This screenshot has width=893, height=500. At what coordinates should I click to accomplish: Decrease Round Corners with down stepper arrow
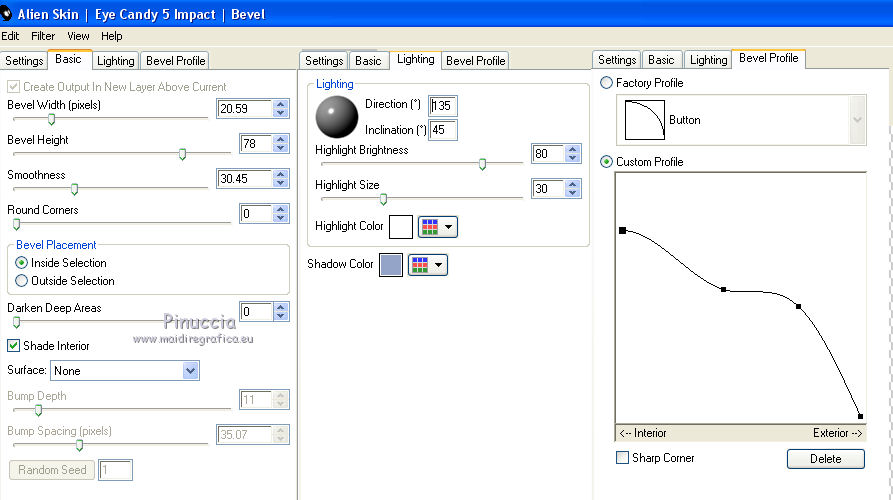(280, 218)
